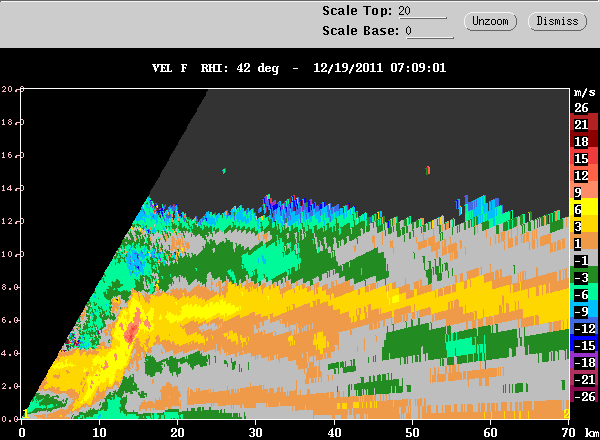Click yellow marker 2 at plot right edge

coord(566,414)
